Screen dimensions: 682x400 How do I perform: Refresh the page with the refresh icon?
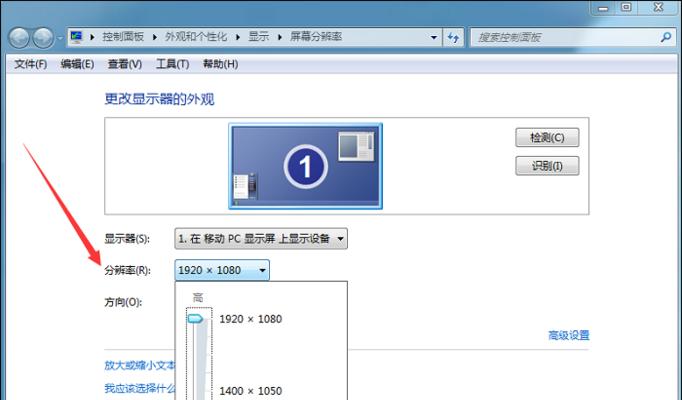coord(453,37)
